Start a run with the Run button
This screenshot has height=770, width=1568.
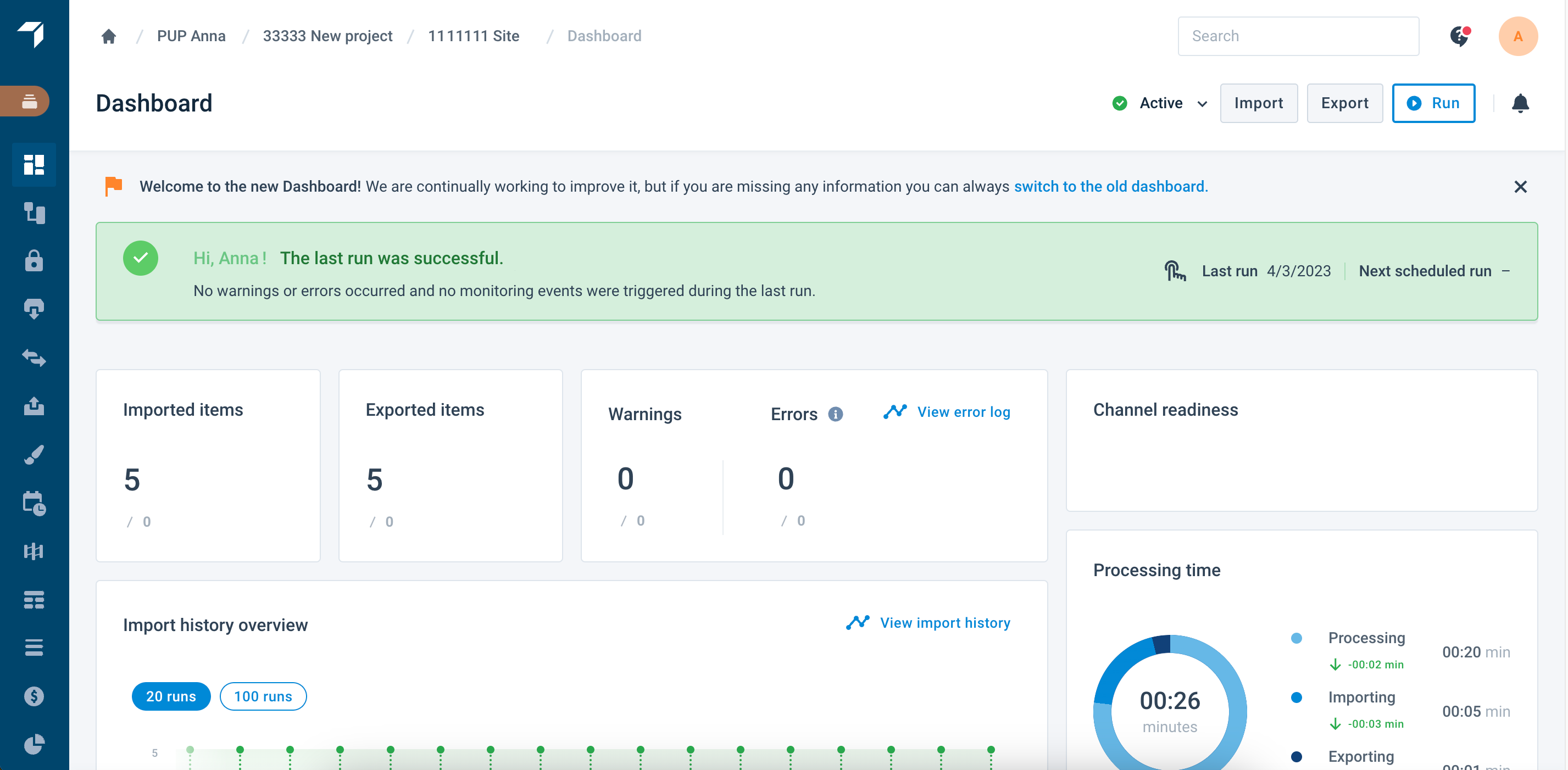pos(1433,103)
